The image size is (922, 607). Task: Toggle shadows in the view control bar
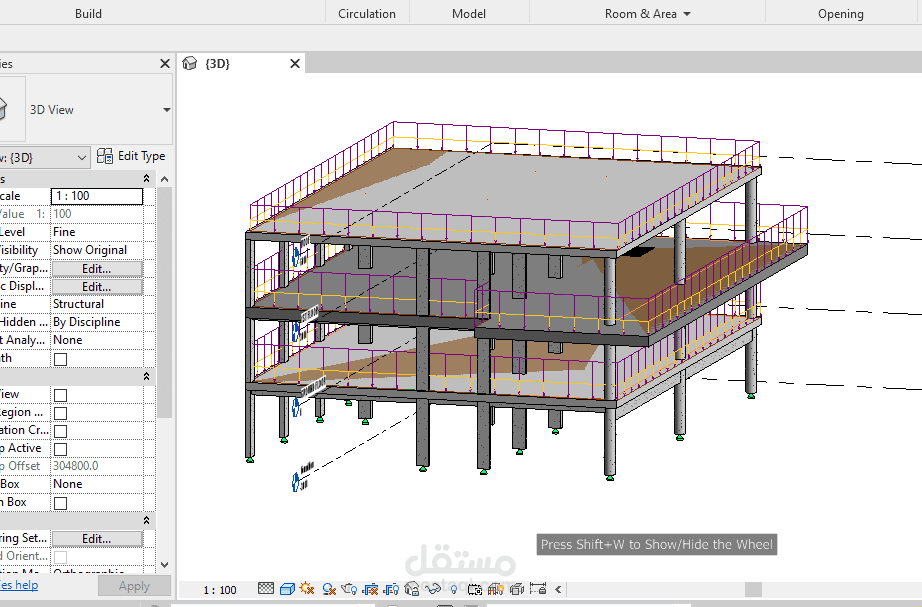click(x=327, y=589)
